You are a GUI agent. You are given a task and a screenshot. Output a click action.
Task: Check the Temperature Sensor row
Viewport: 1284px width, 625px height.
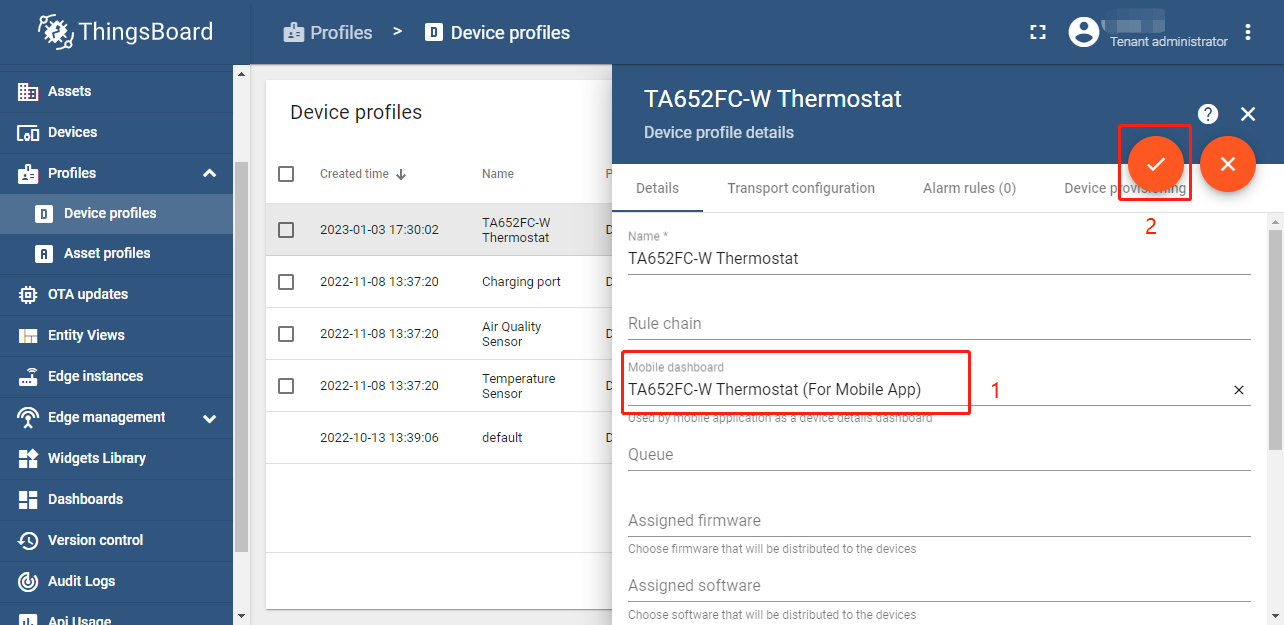click(x=286, y=386)
